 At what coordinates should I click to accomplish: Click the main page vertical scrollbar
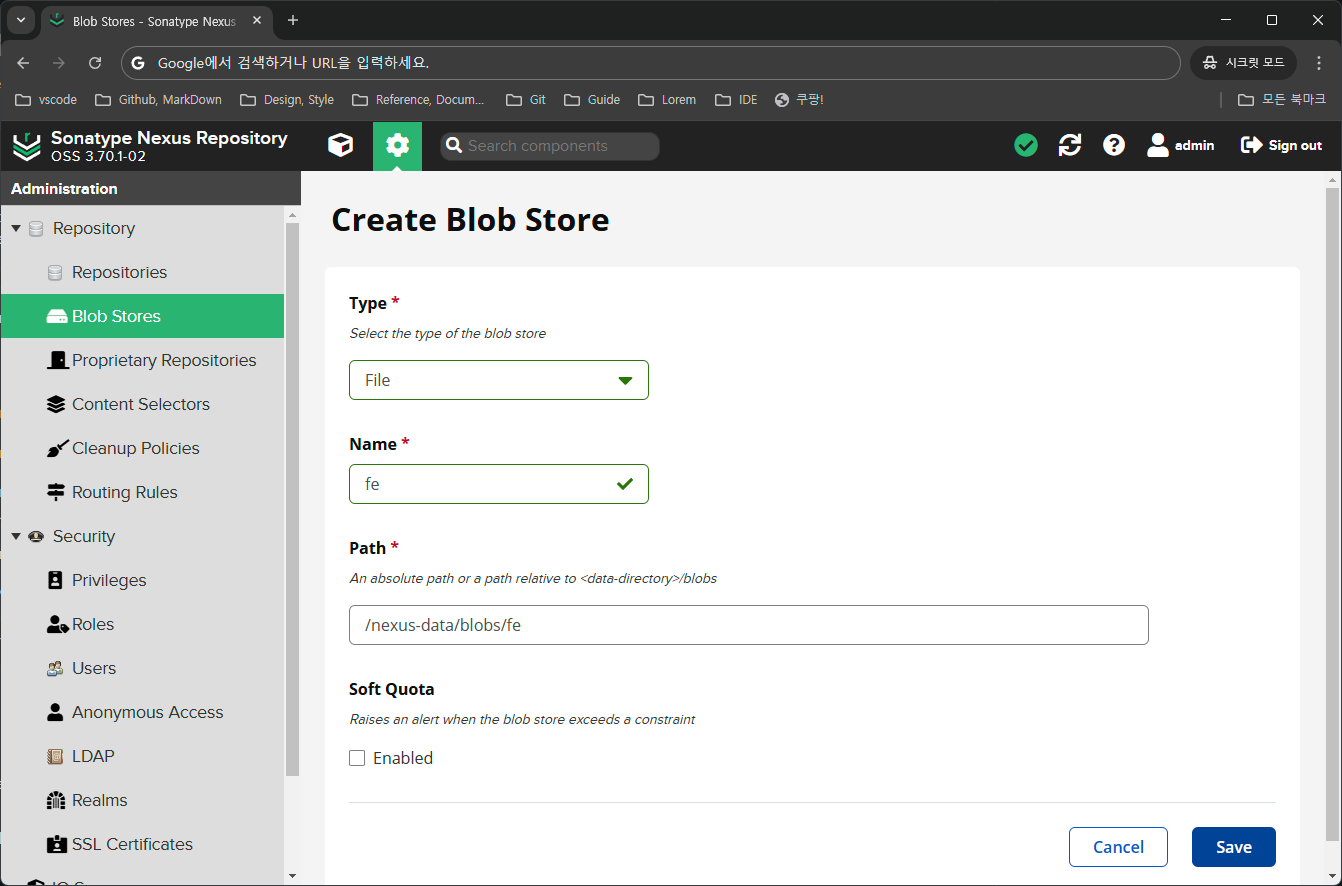tap(1332, 515)
